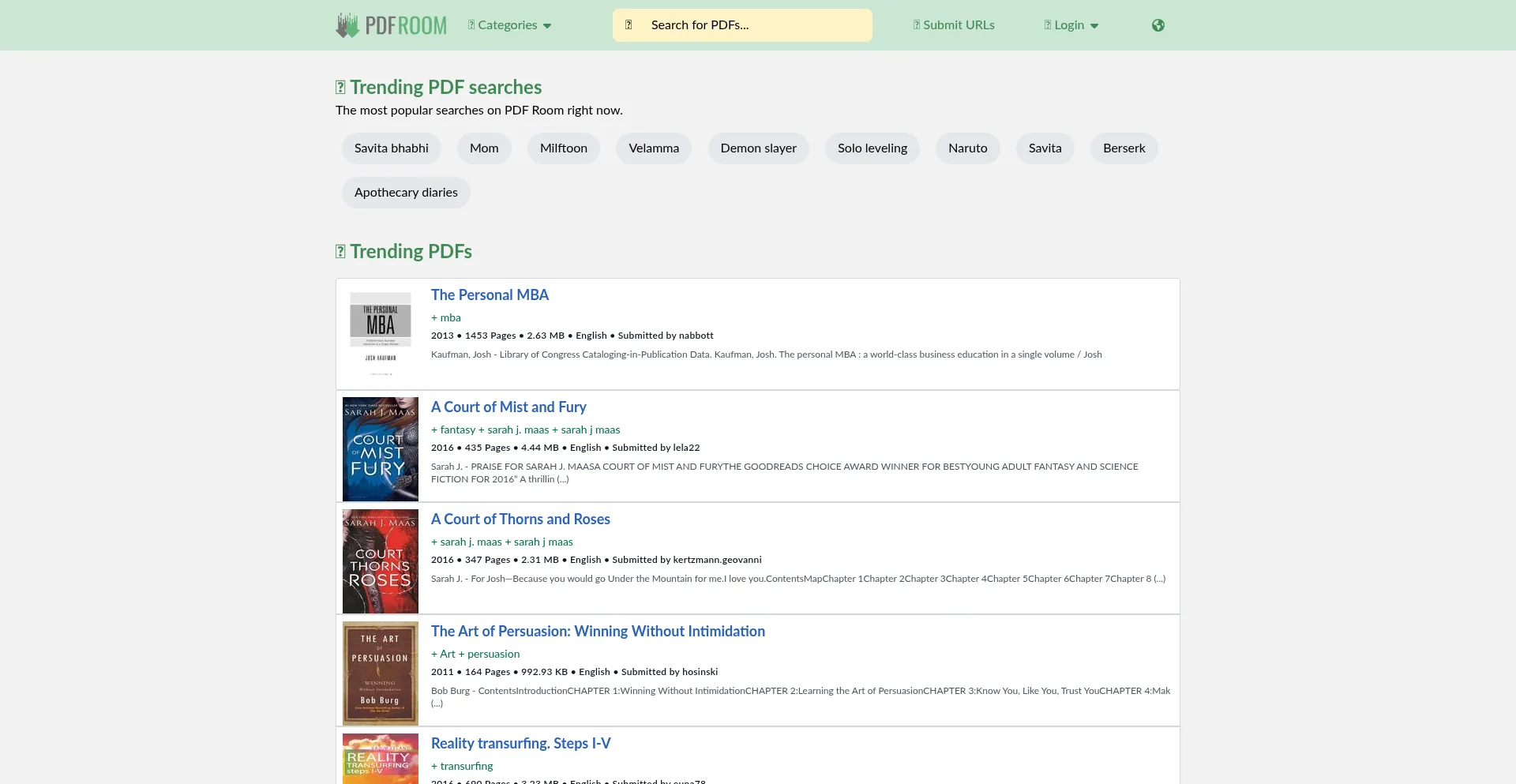Click the PDF Room logo
The height and width of the screenshot is (784, 1516).
pyautogui.click(x=391, y=25)
